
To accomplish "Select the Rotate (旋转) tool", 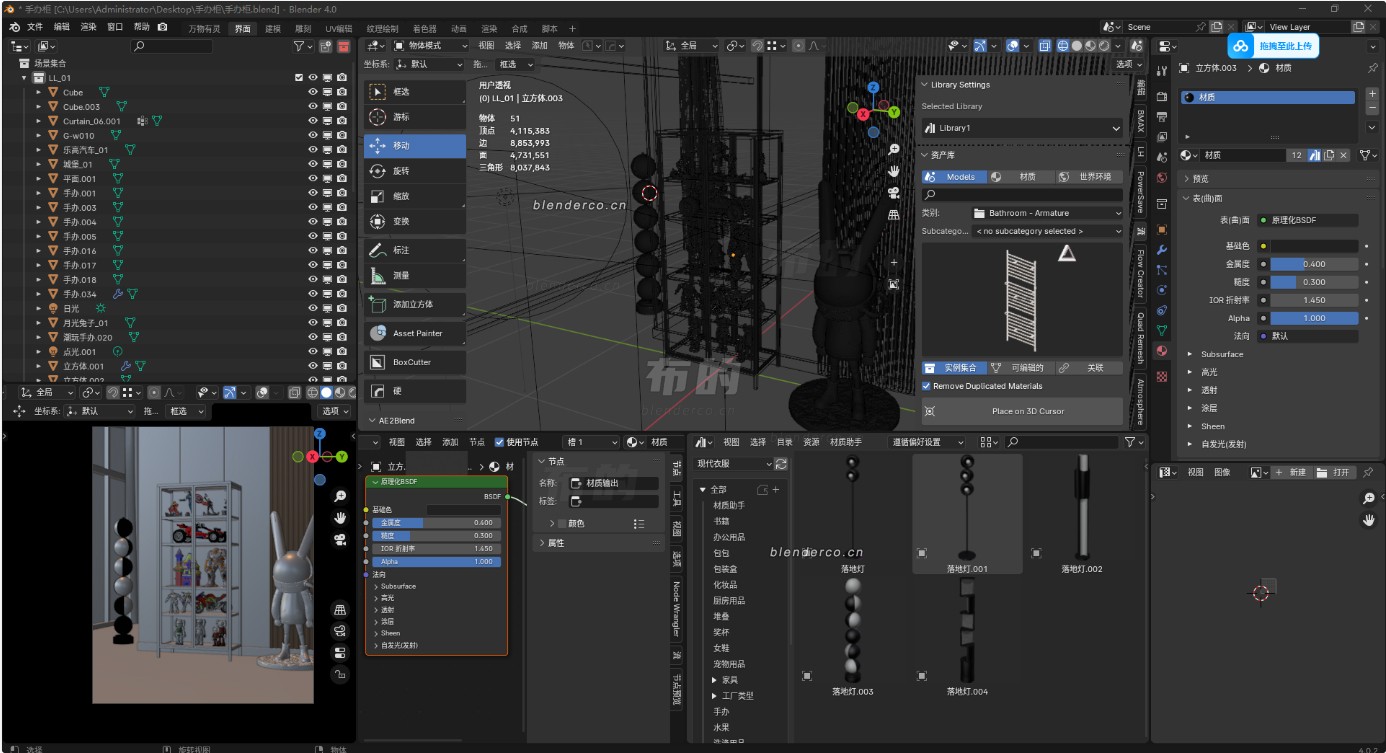I will coord(414,171).
